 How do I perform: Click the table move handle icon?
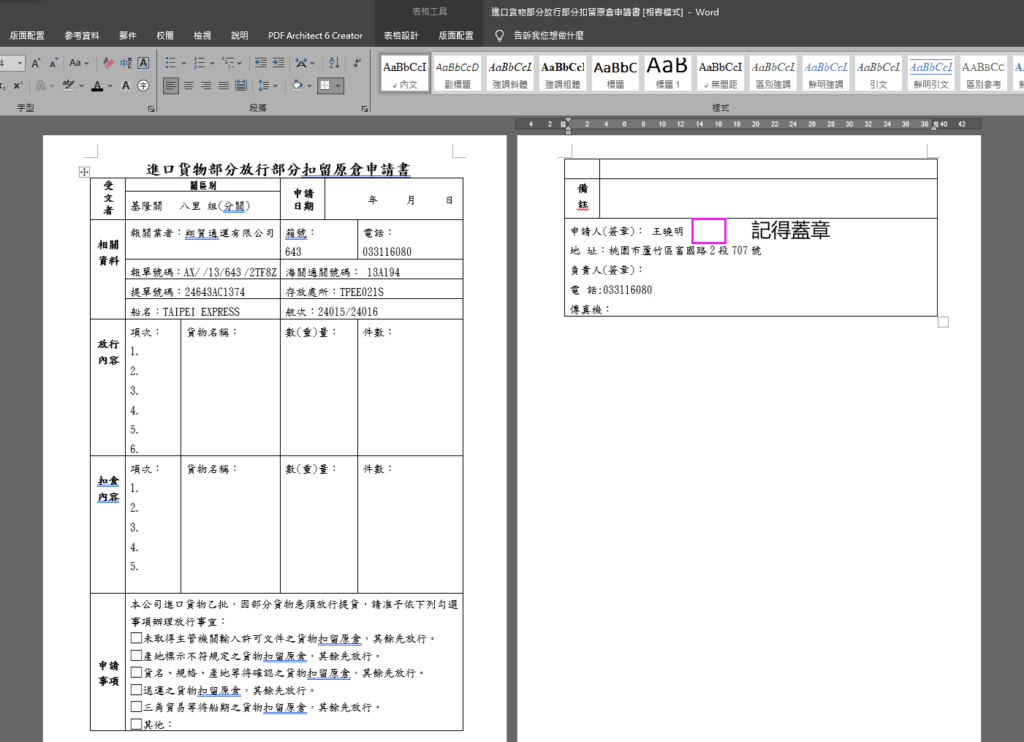83,173
